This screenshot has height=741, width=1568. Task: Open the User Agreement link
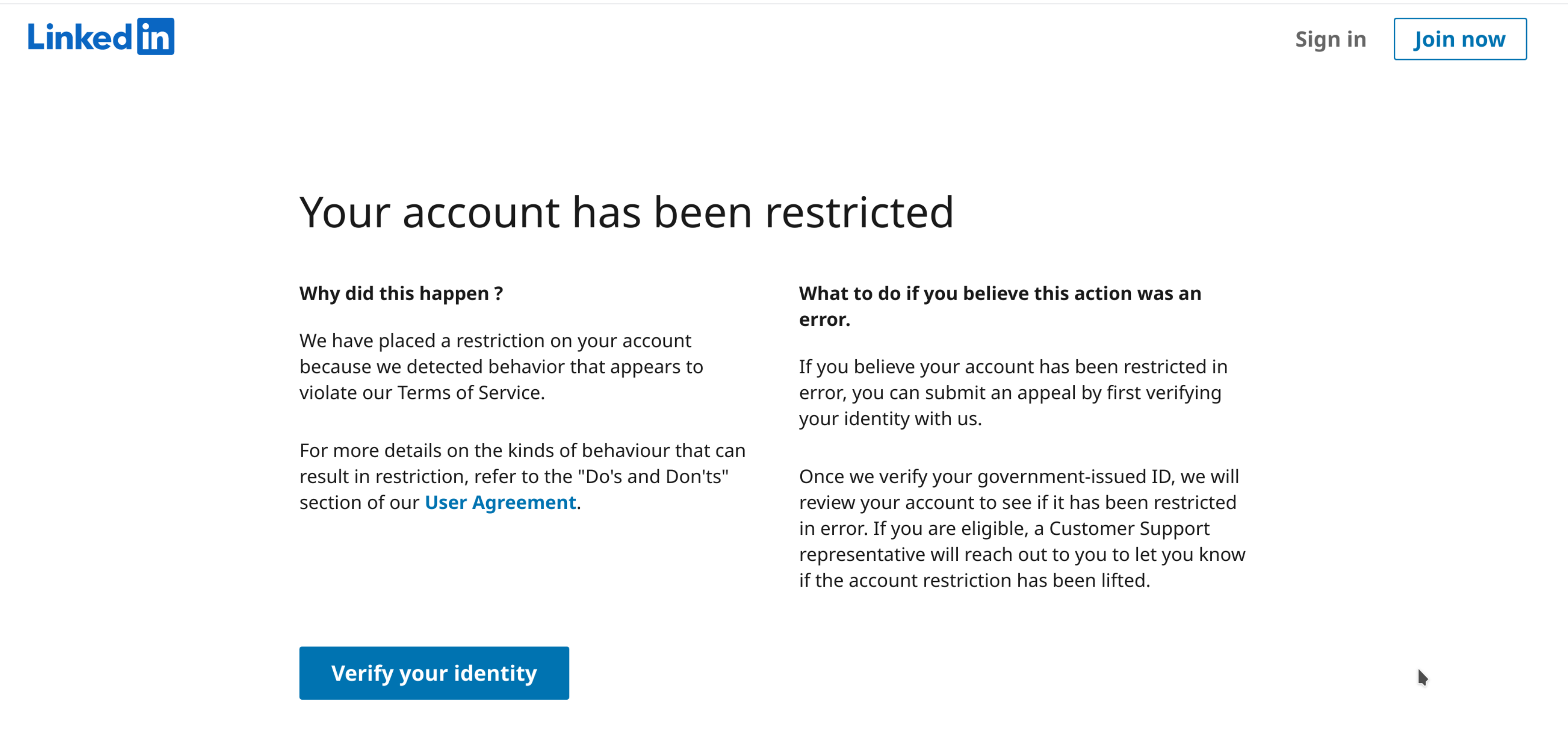coord(500,502)
